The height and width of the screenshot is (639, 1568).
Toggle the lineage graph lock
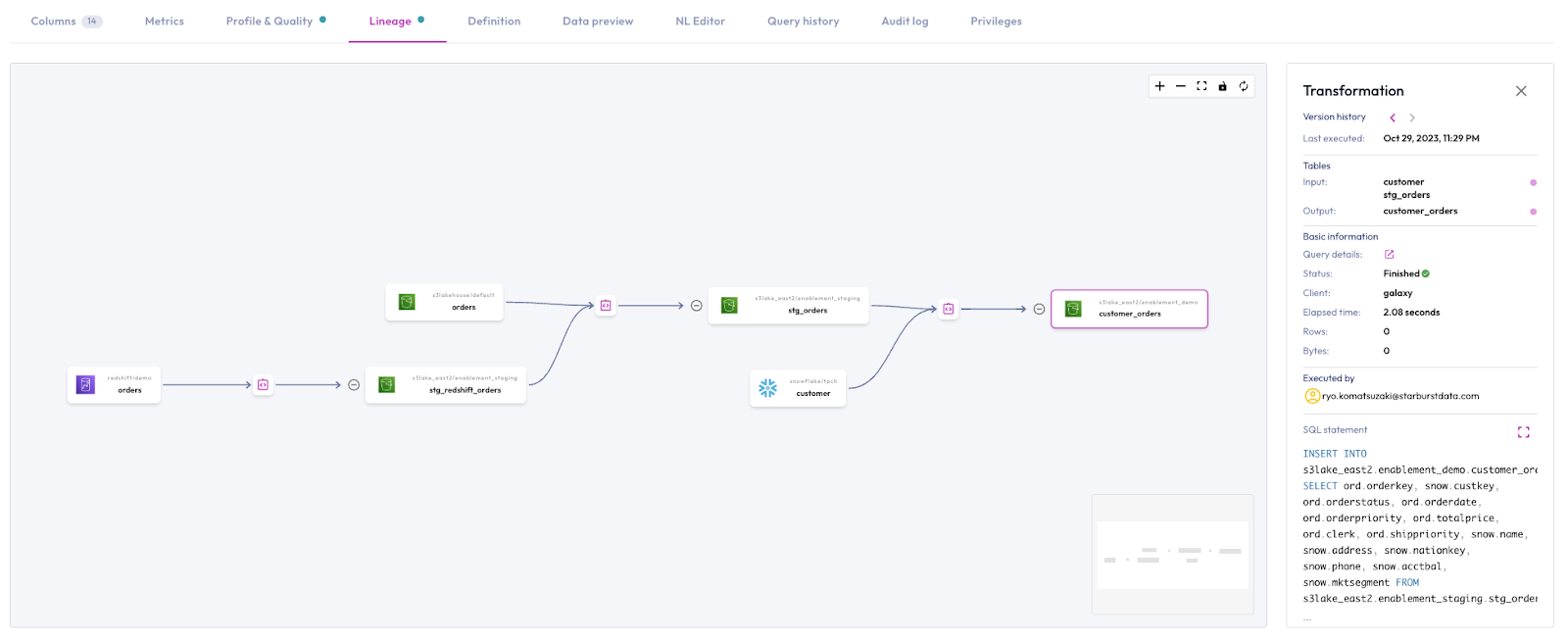click(x=1222, y=86)
